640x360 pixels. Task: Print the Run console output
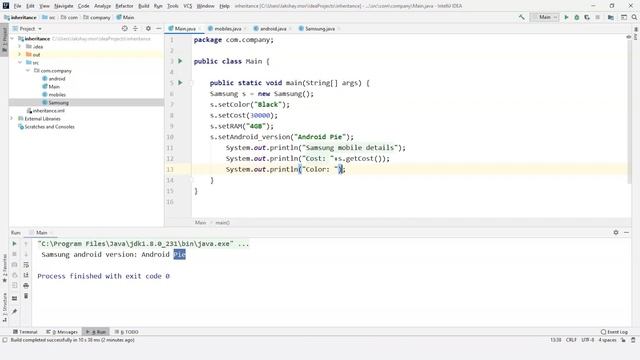(x=26, y=285)
